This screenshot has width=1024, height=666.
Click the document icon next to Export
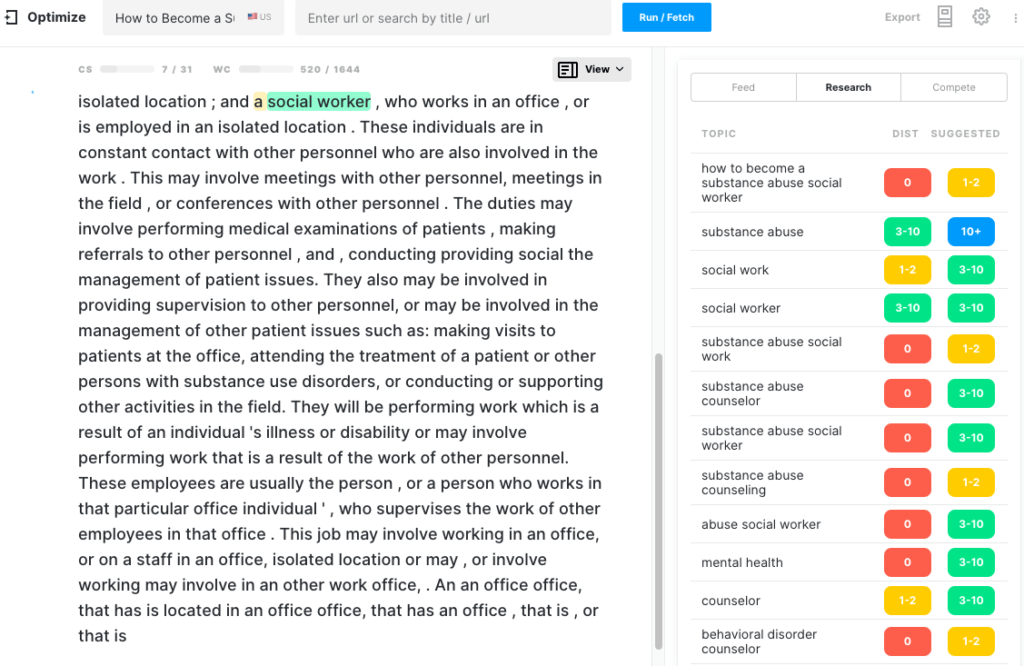click(x=945, y=17)
